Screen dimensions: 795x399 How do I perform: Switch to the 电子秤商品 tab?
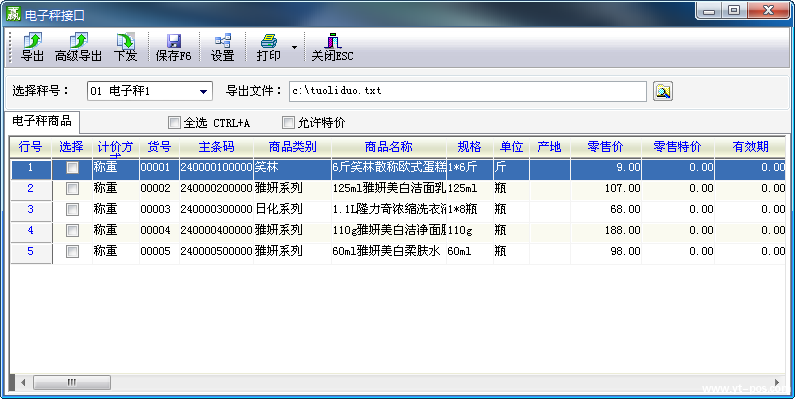[x=42, y=121]
